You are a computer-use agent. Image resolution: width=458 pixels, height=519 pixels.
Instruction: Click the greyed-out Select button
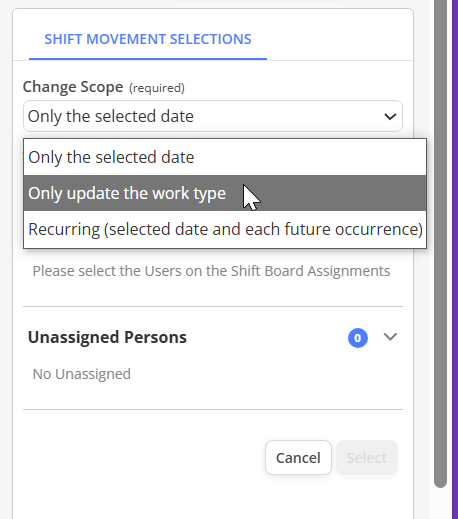[367, 458]
